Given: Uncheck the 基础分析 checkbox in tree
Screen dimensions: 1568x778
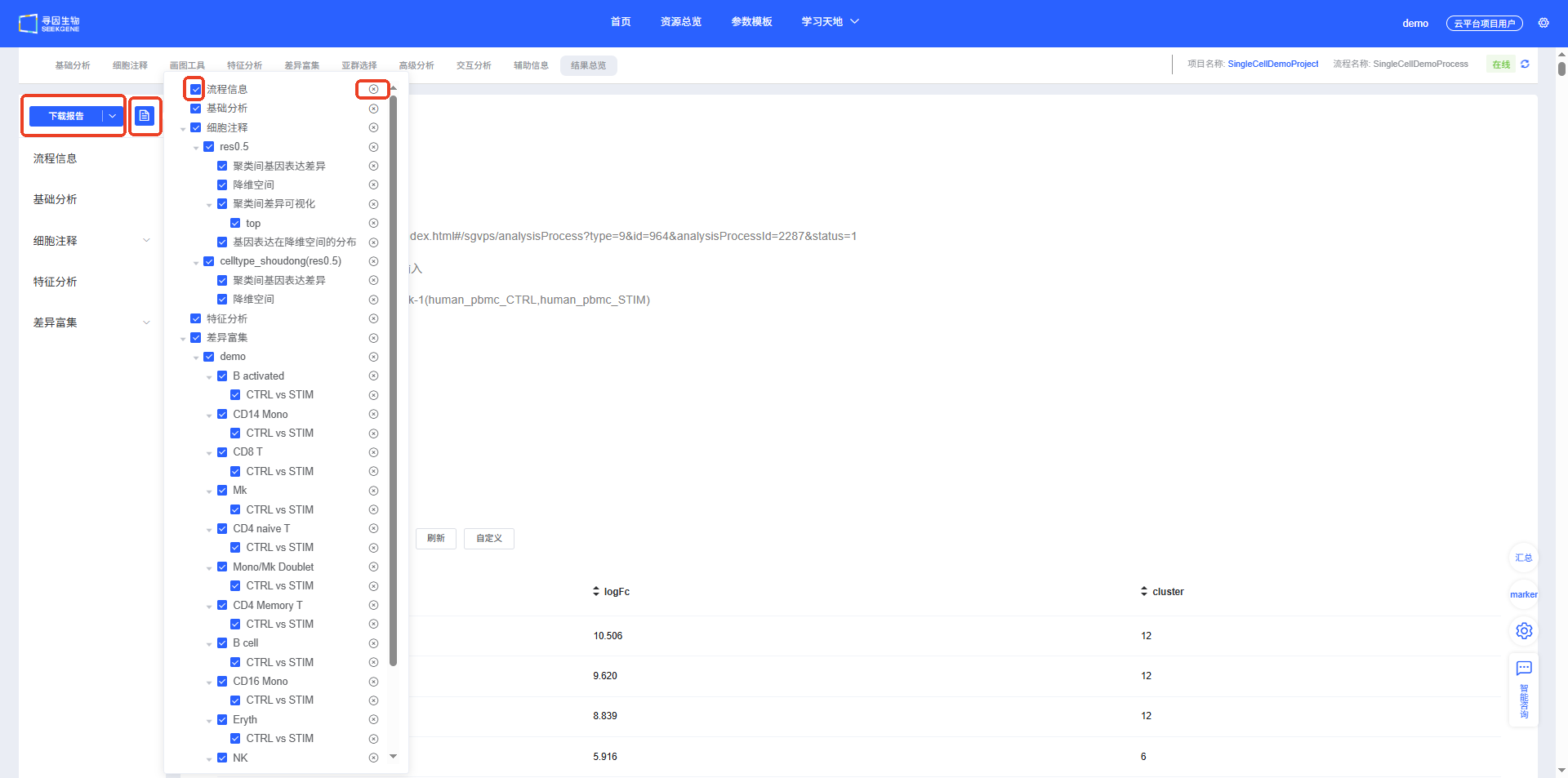Looking at the screenshot, I should pos(196,109).
